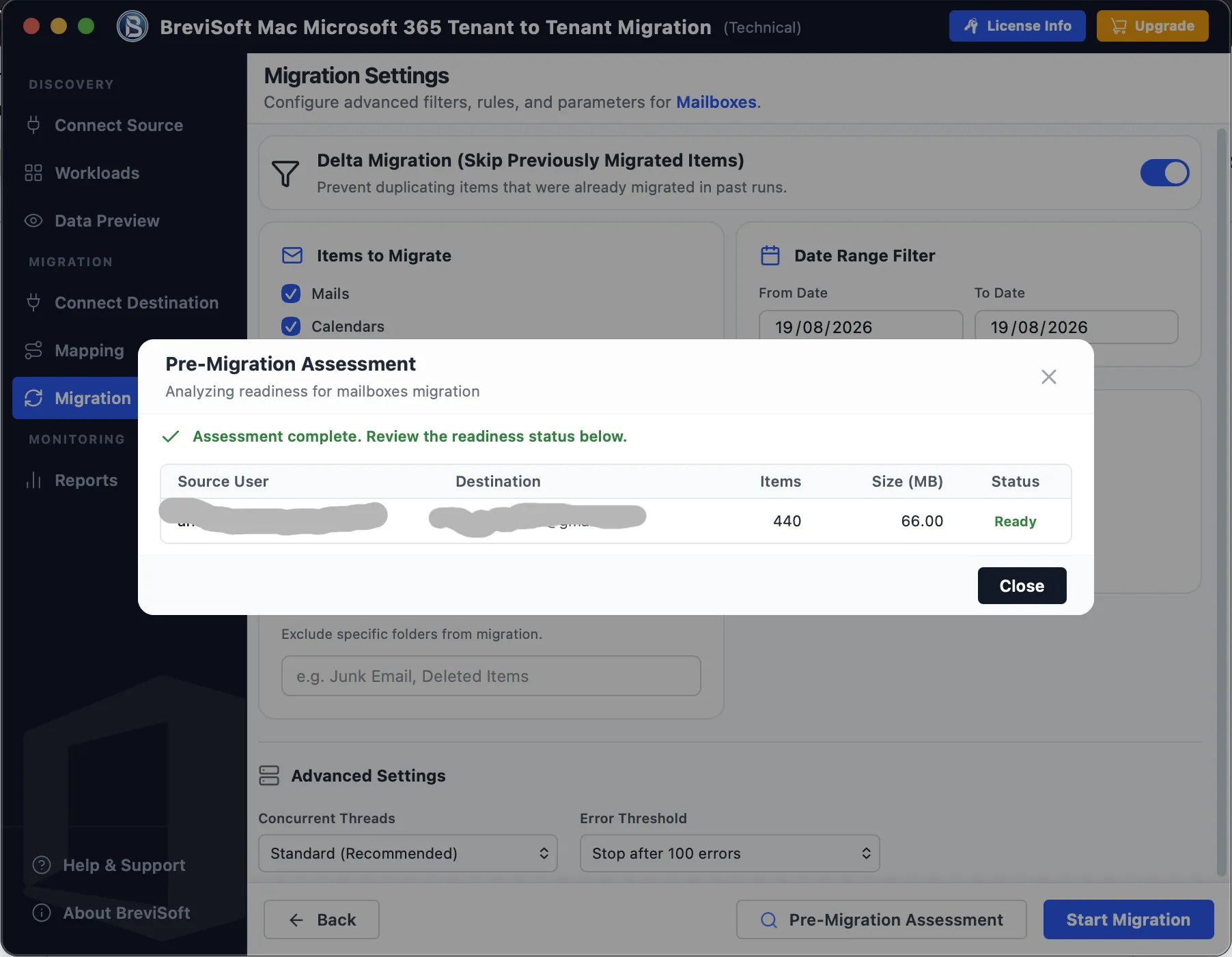Click the 66.00 size value
Screen dimensions: 1232x957
(922, 521)
